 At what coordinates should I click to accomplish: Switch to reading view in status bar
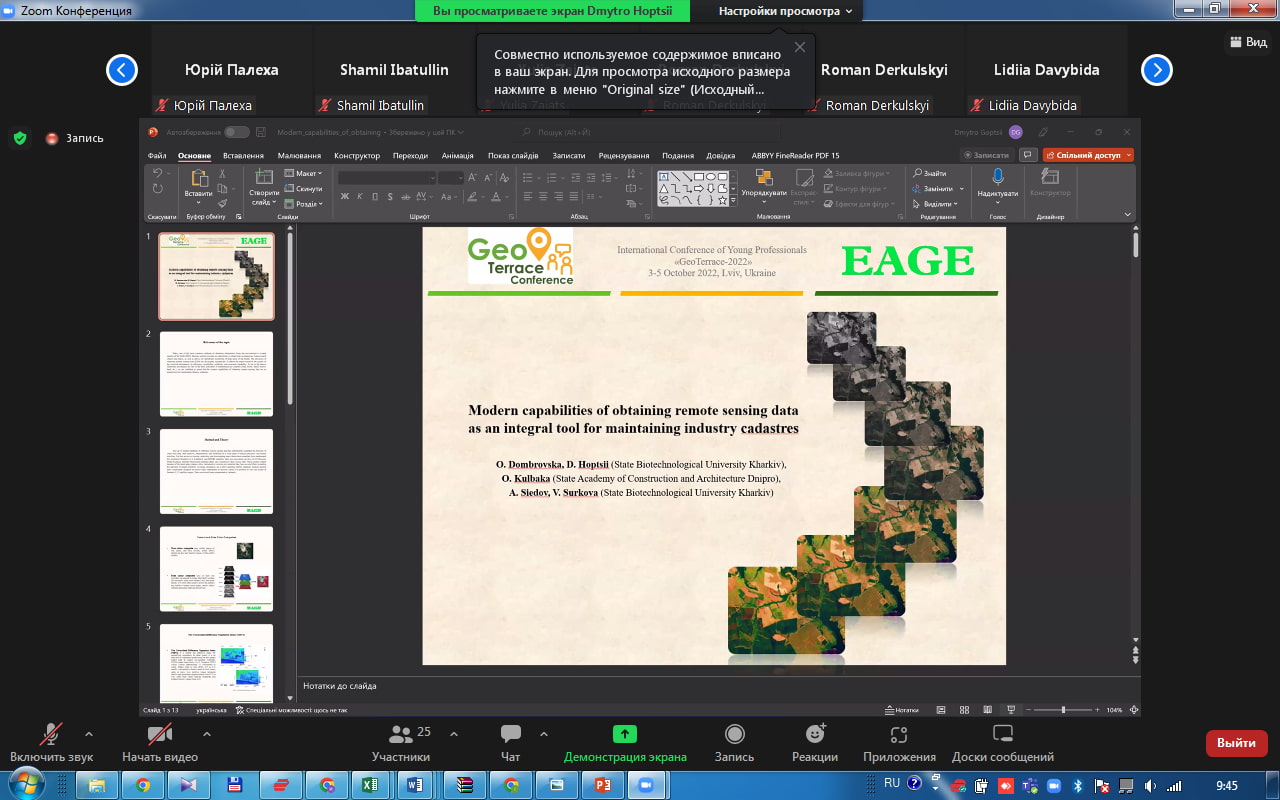pyautogui.click(x=987, y=710)
